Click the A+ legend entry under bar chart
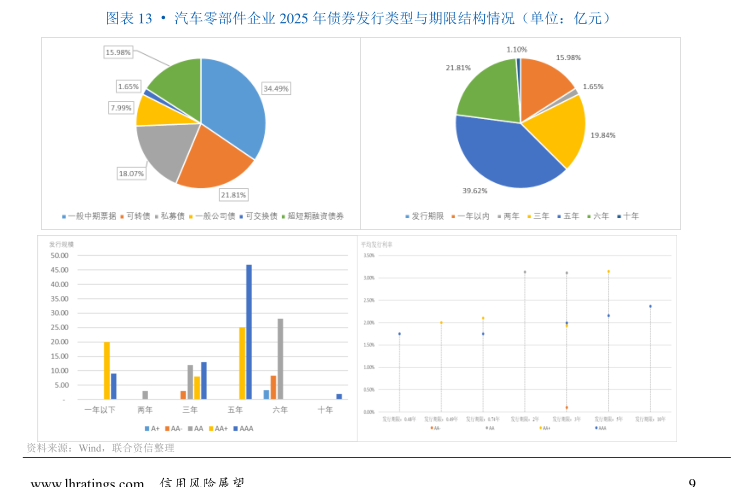Screen dimensions: 732x487 (155, 428)
